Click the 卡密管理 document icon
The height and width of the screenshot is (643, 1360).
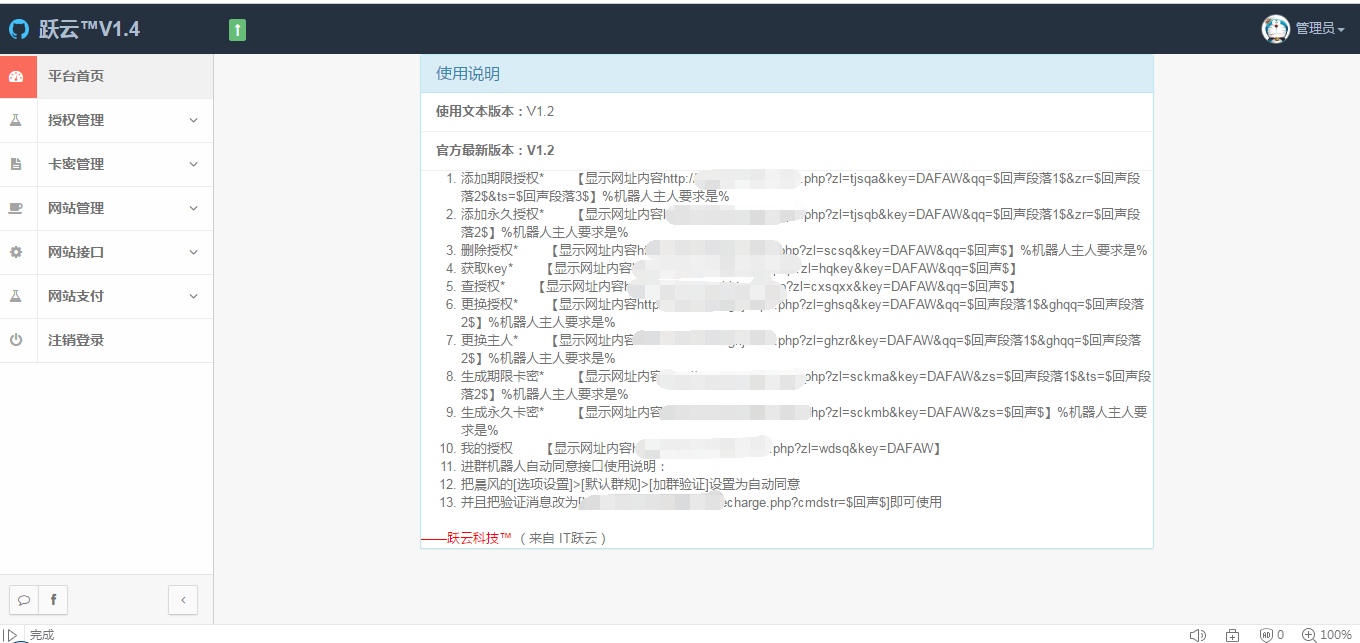click(x=18, y=163)
